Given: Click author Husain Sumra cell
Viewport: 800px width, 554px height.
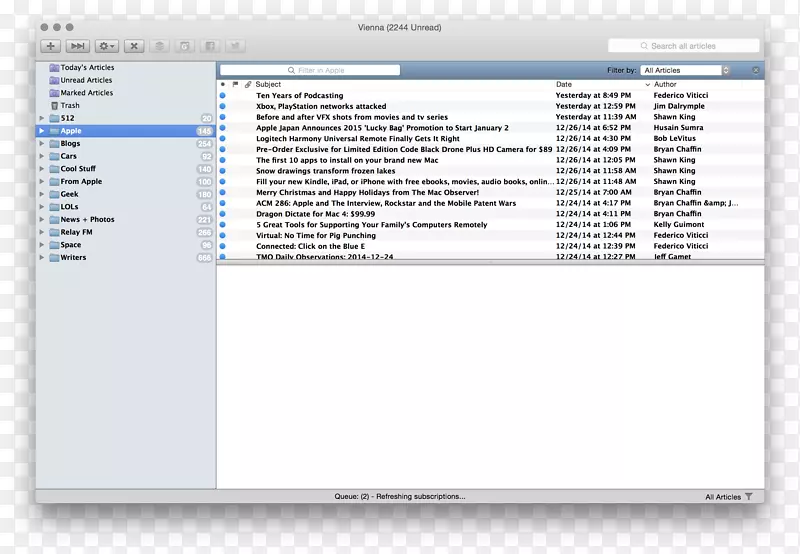Looking at the screenshot, I should (678, 128).
